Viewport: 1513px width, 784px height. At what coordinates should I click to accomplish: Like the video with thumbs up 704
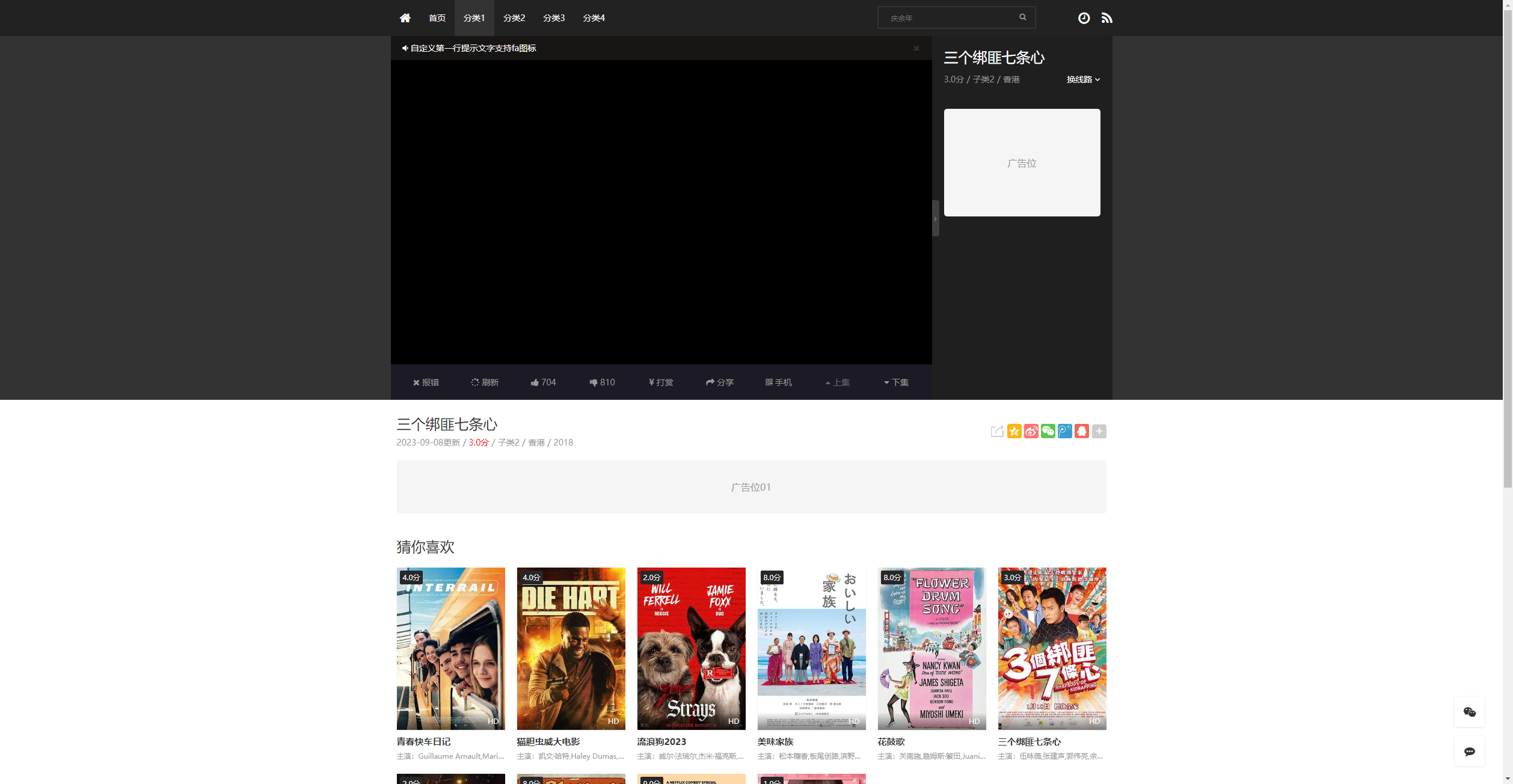[x=543, y=382]
